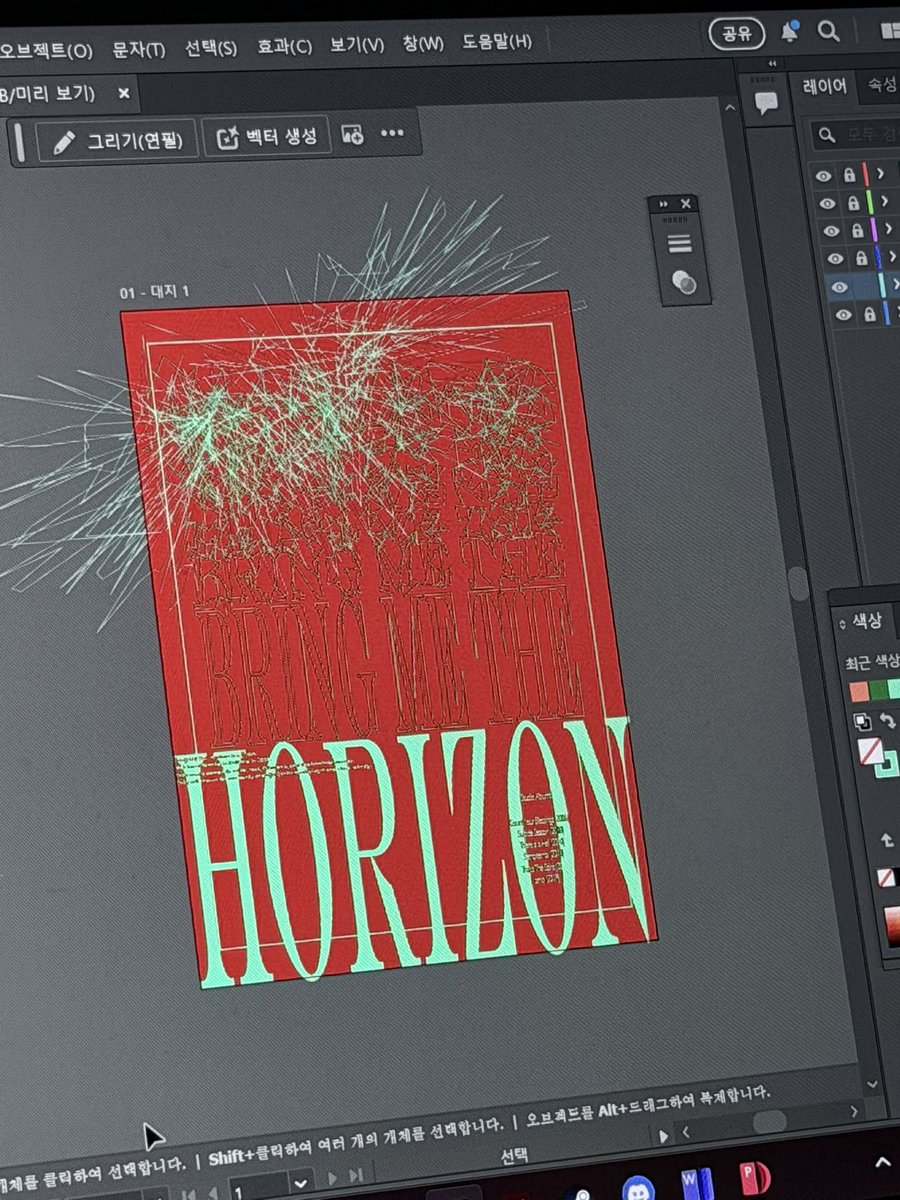Click the overlapping circles icon in floating panel
900x1200 pixels.
coord(685,284)
